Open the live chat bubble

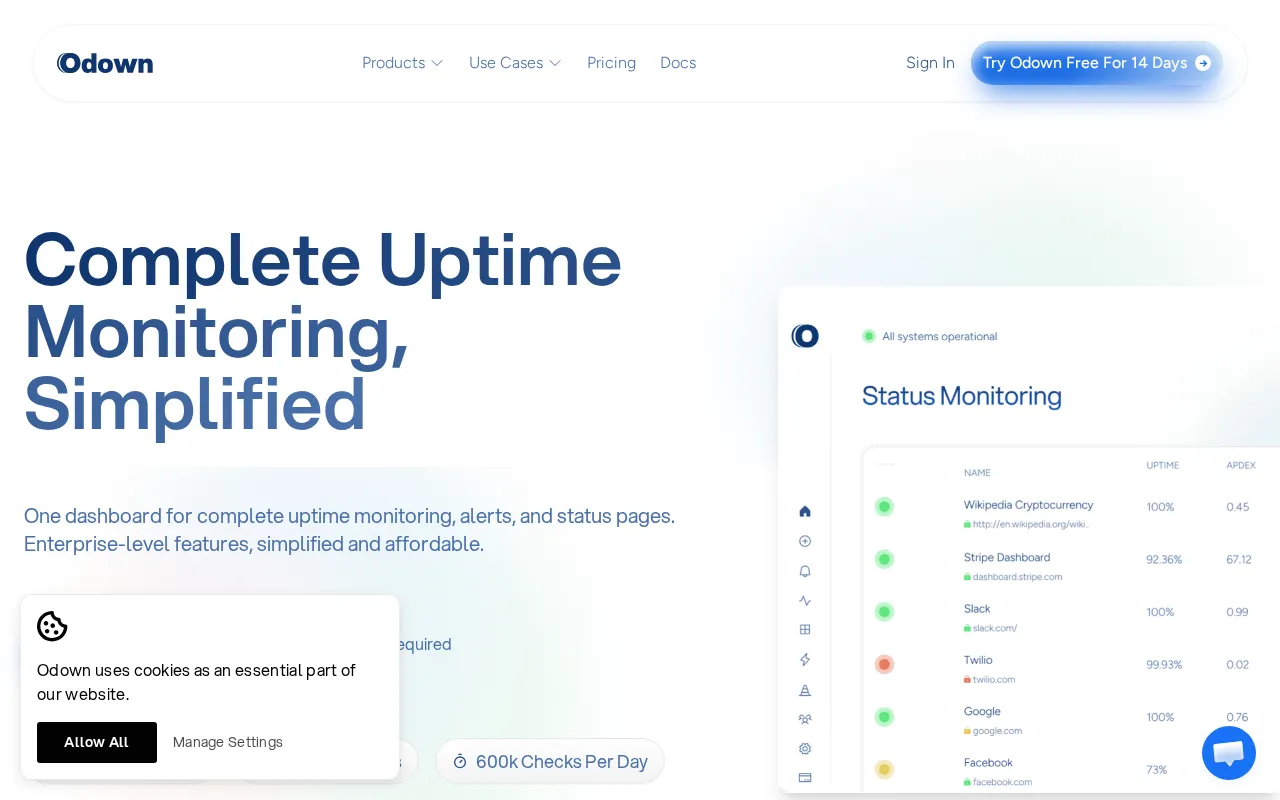click(x=1229, y=753)
